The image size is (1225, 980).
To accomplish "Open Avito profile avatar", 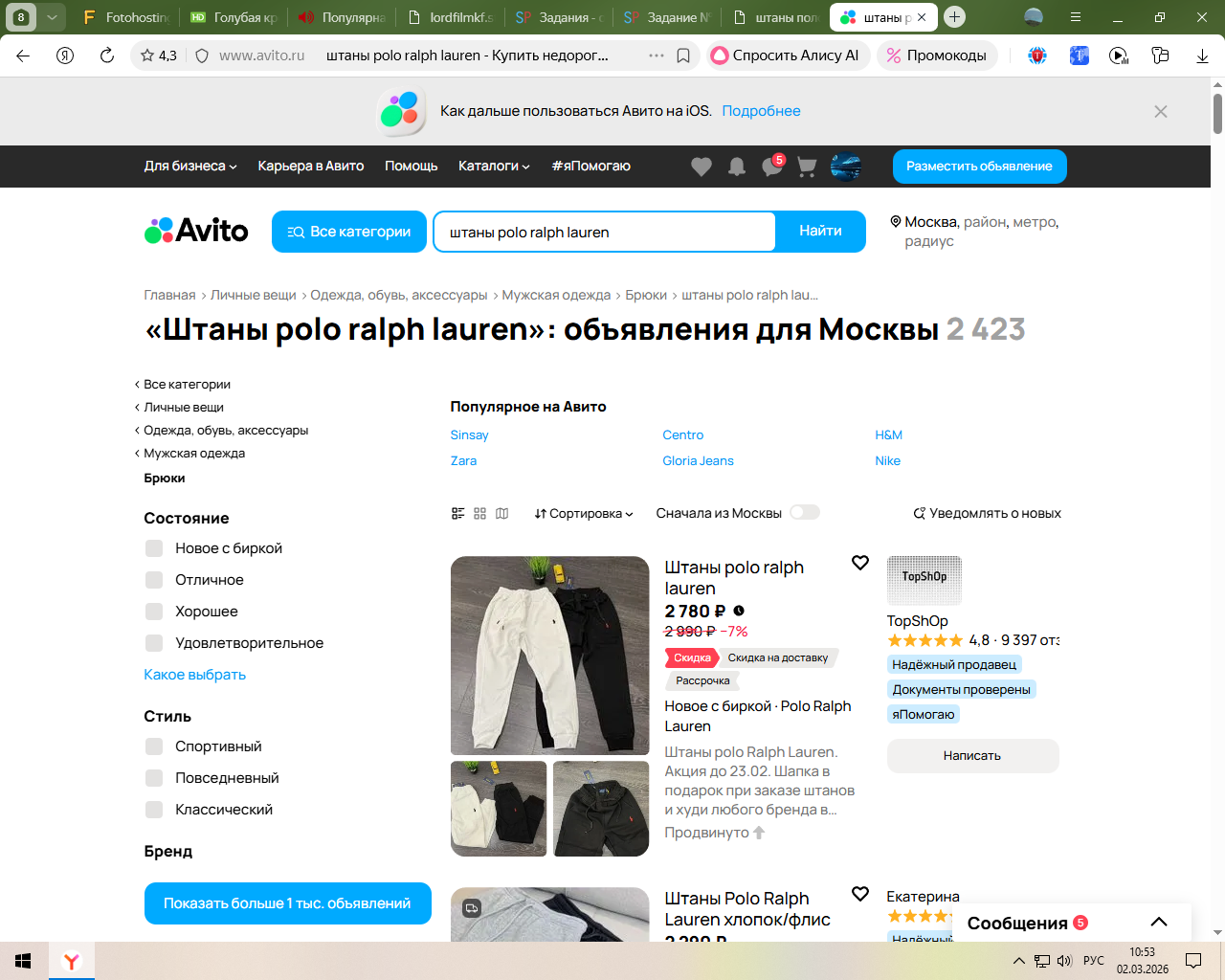I will tap(846, 167).
